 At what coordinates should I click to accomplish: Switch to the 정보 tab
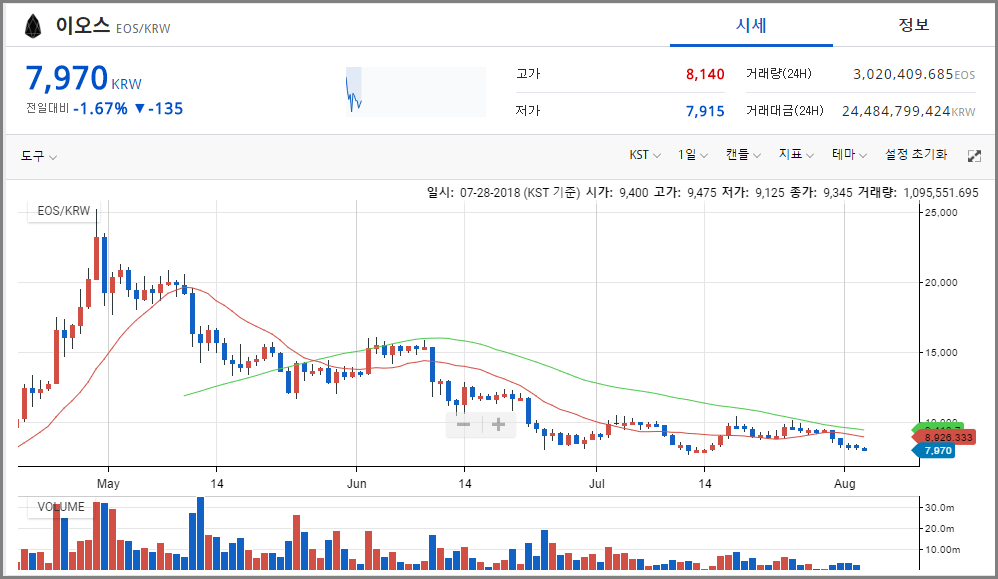(913, 25)
